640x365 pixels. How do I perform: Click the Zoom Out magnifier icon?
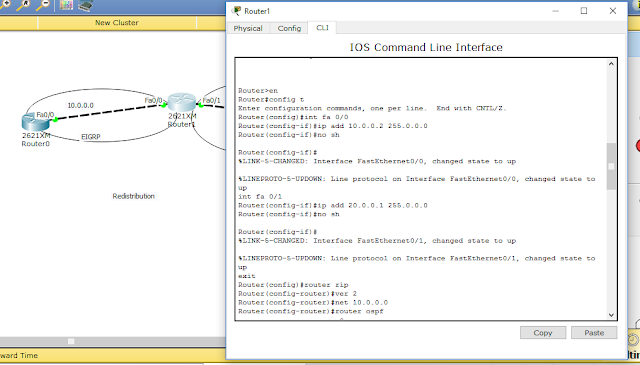43,4
